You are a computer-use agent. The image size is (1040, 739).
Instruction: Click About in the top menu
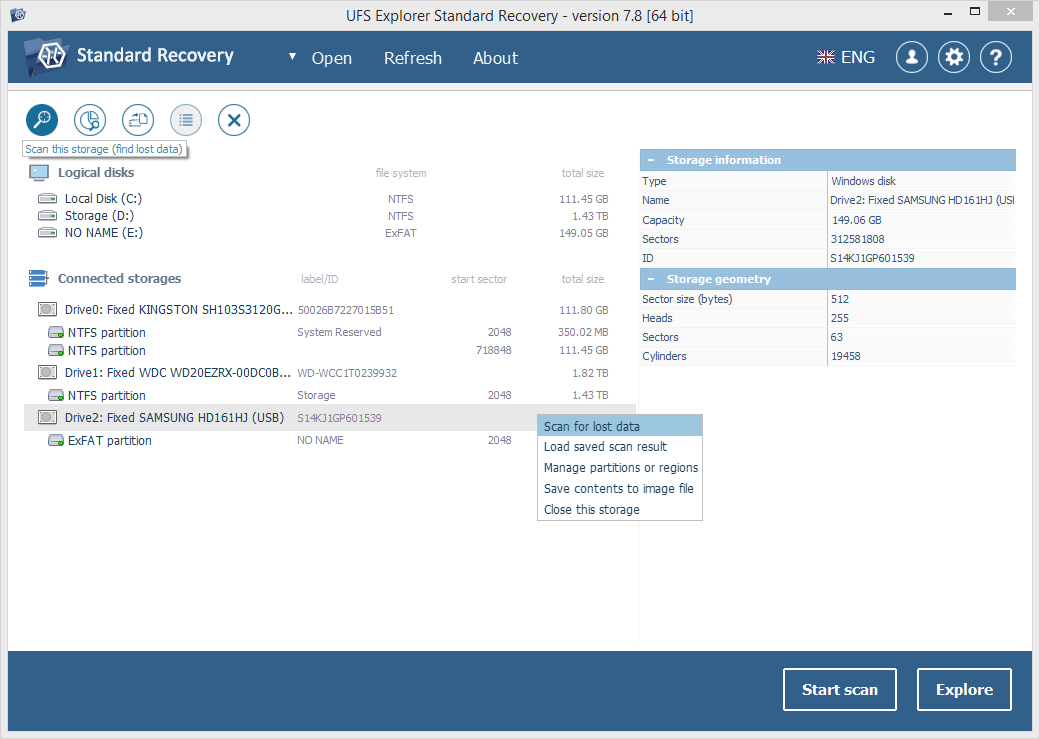(495, 58)
